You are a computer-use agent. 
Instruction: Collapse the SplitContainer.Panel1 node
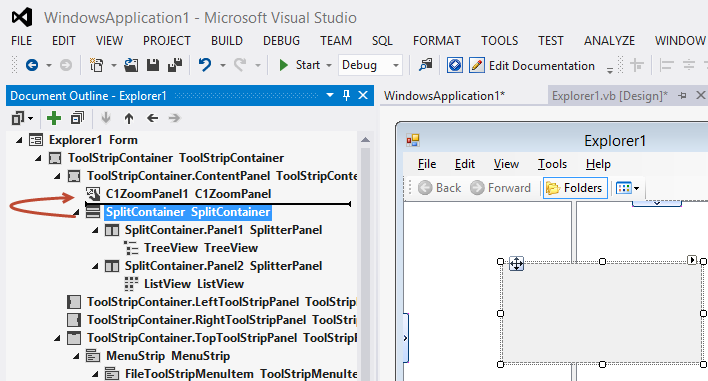pyautogui.click(x=95, y=230)
